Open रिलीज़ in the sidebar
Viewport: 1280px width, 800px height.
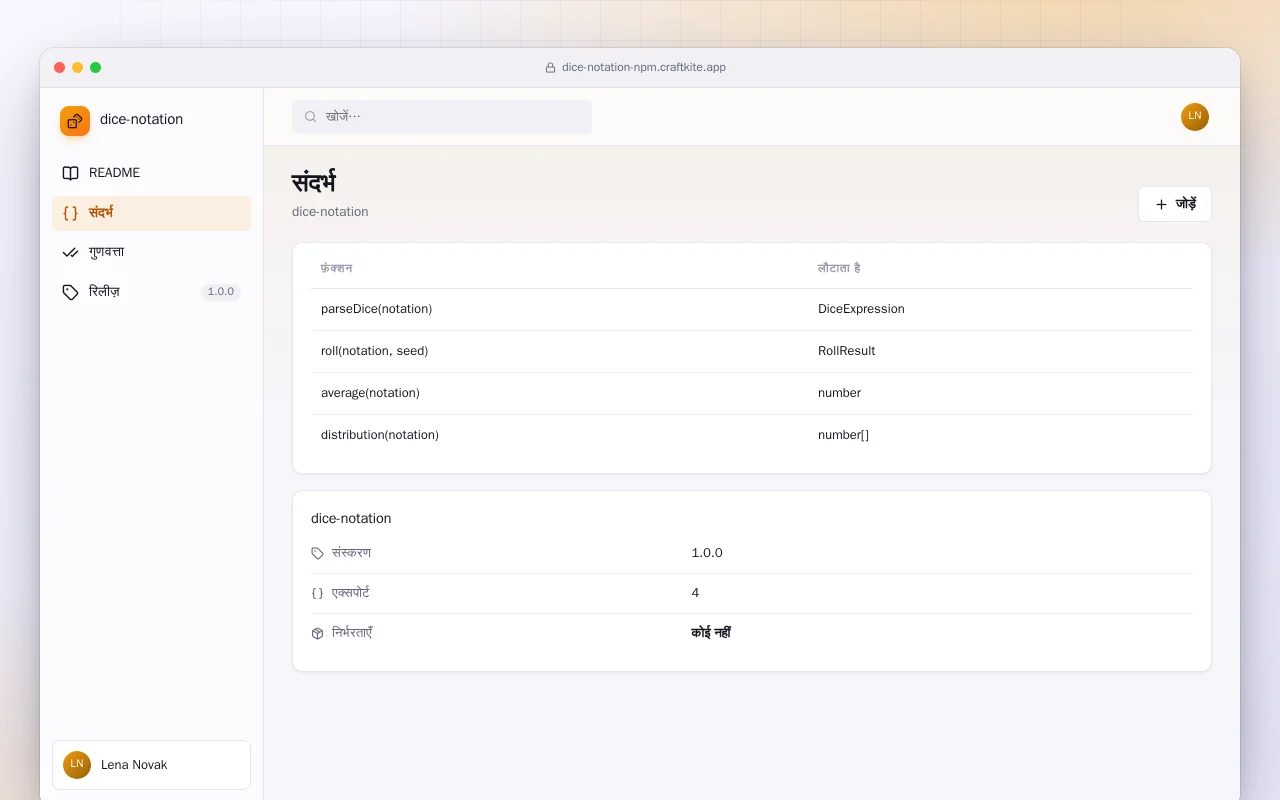[151, 292]
